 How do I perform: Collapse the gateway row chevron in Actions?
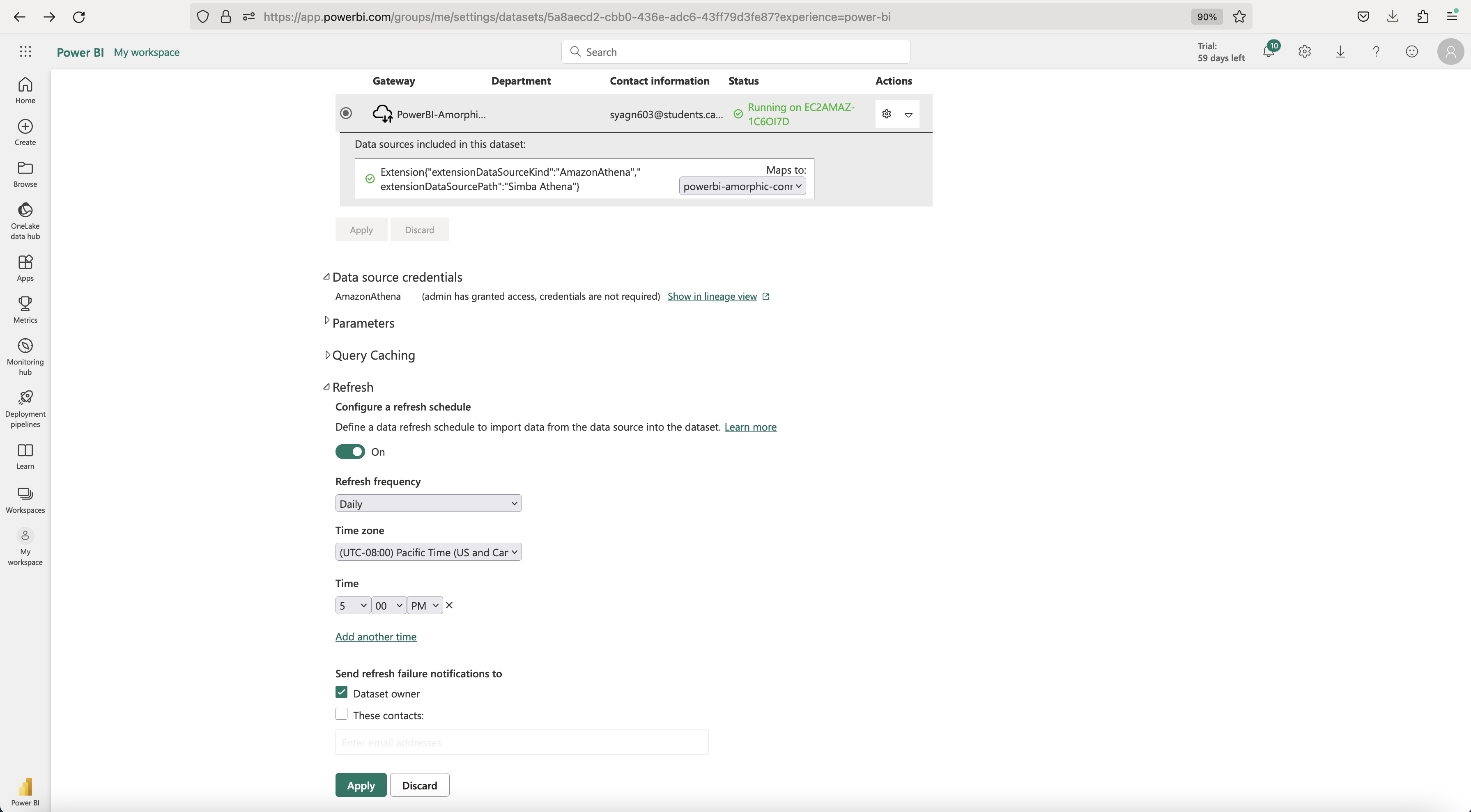point(908,115)
